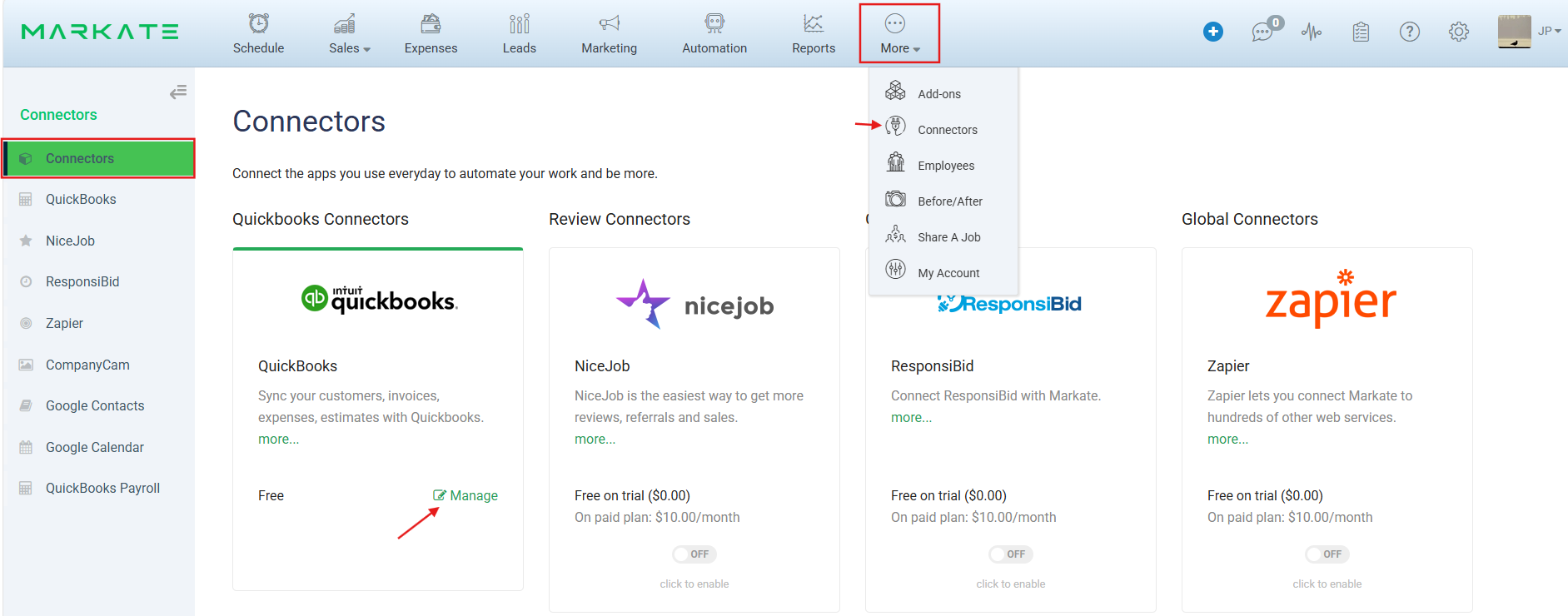1568x616 pixels.
Task: Click 'click to enable' under Zapier
Action: [1327, 584]
